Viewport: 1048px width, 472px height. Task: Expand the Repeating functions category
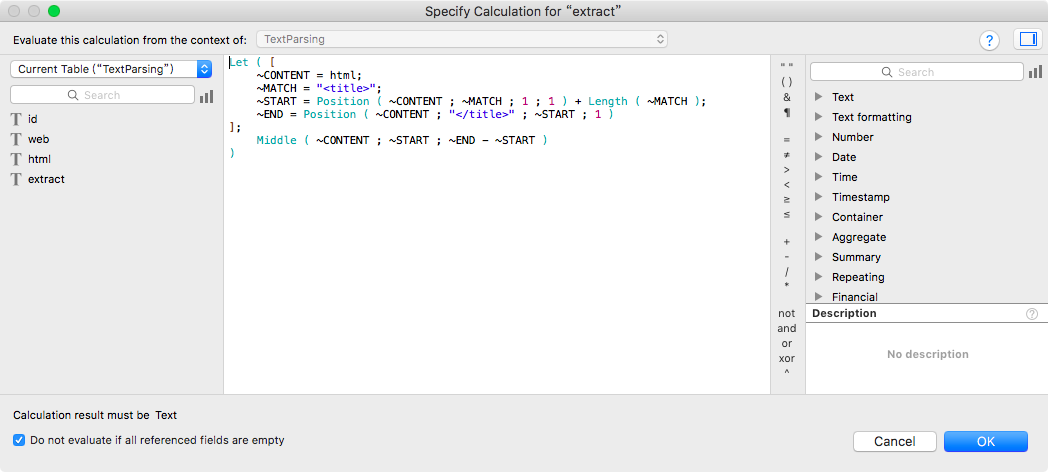point(818,278)
